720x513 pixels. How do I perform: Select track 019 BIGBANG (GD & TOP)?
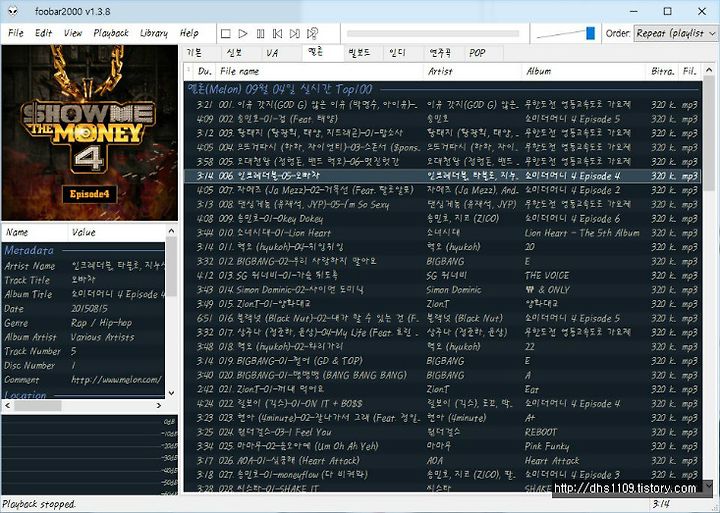[443, 361]
